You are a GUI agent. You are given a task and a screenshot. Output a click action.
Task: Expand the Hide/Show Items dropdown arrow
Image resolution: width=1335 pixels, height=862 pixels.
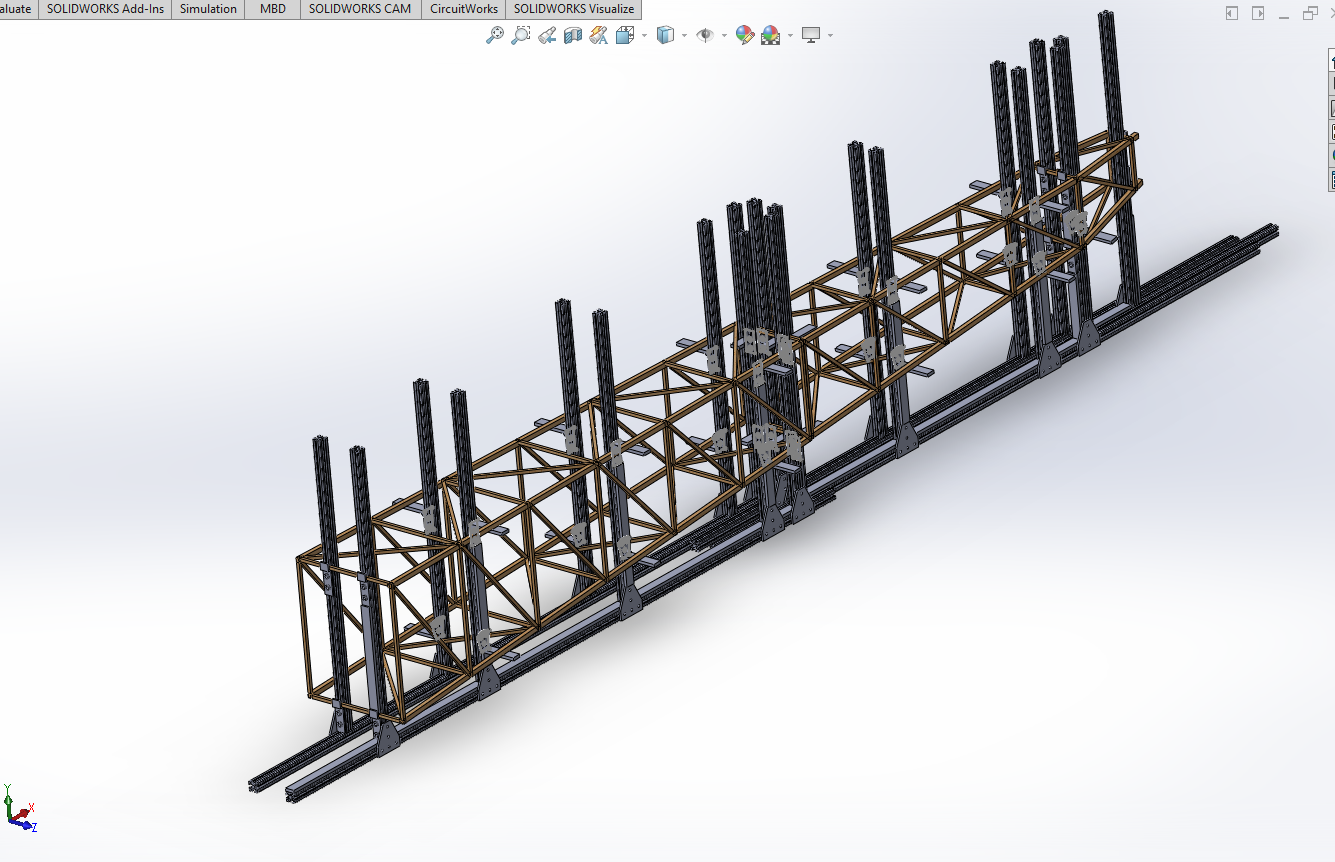724,35
